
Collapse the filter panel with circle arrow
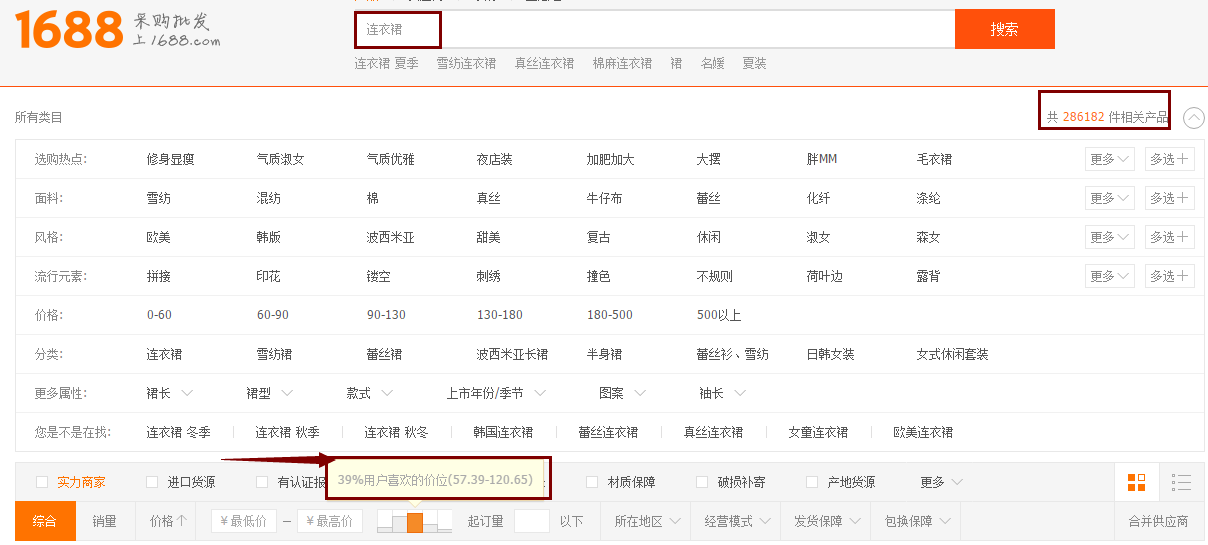coord(1193,118)
